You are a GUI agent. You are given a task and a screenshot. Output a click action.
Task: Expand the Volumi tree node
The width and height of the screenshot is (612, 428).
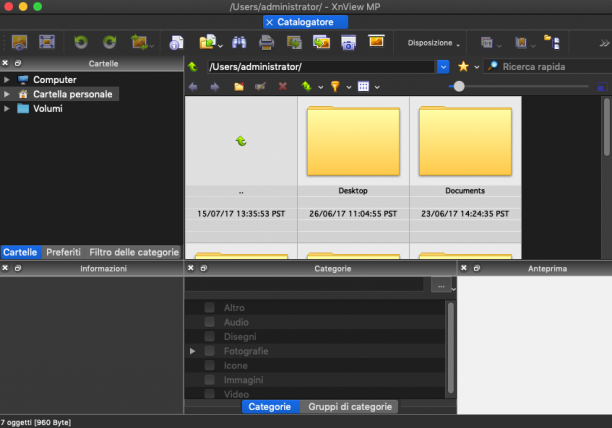click(7, 108)
